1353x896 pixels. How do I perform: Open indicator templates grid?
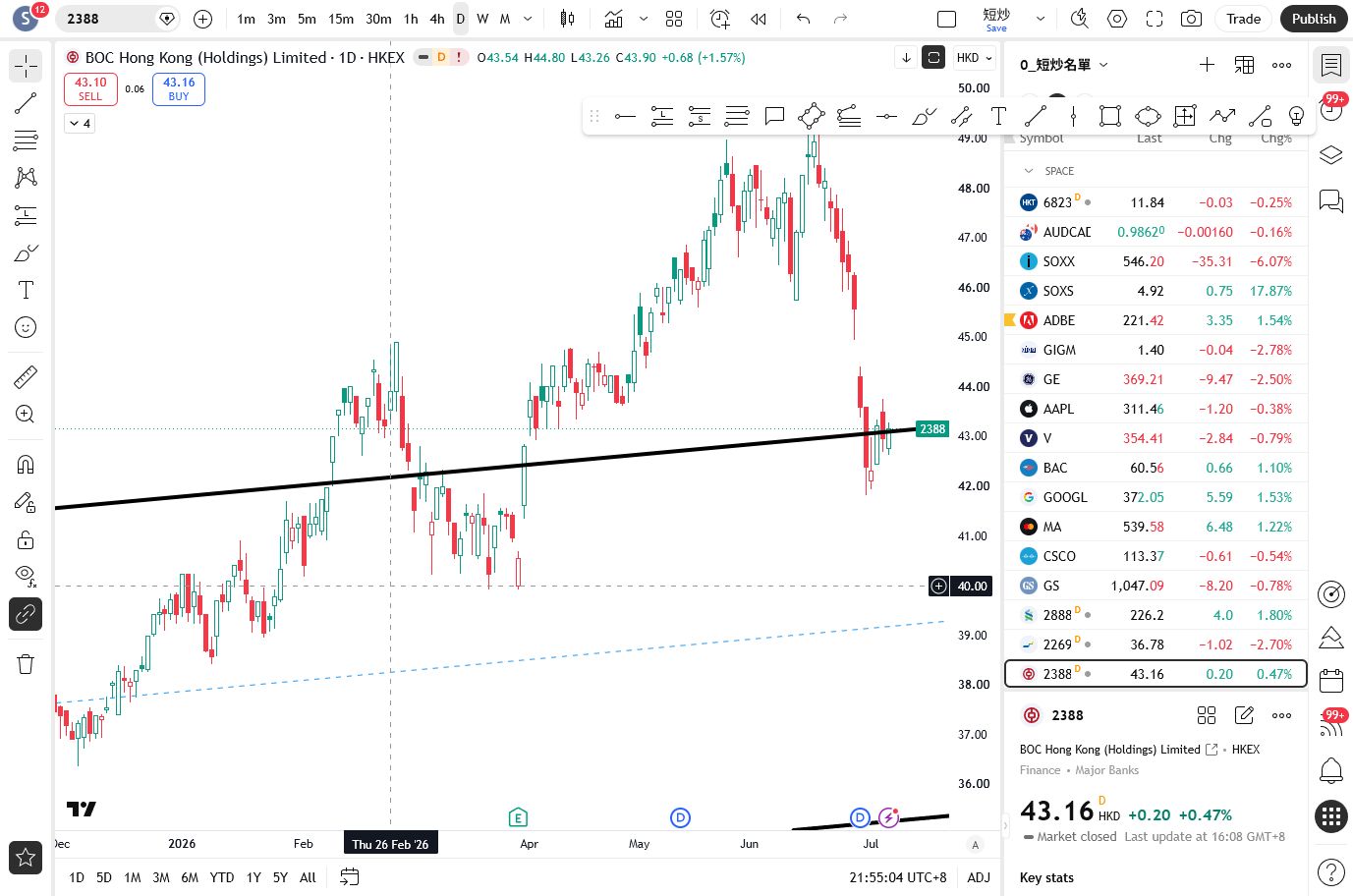point(674,19)
